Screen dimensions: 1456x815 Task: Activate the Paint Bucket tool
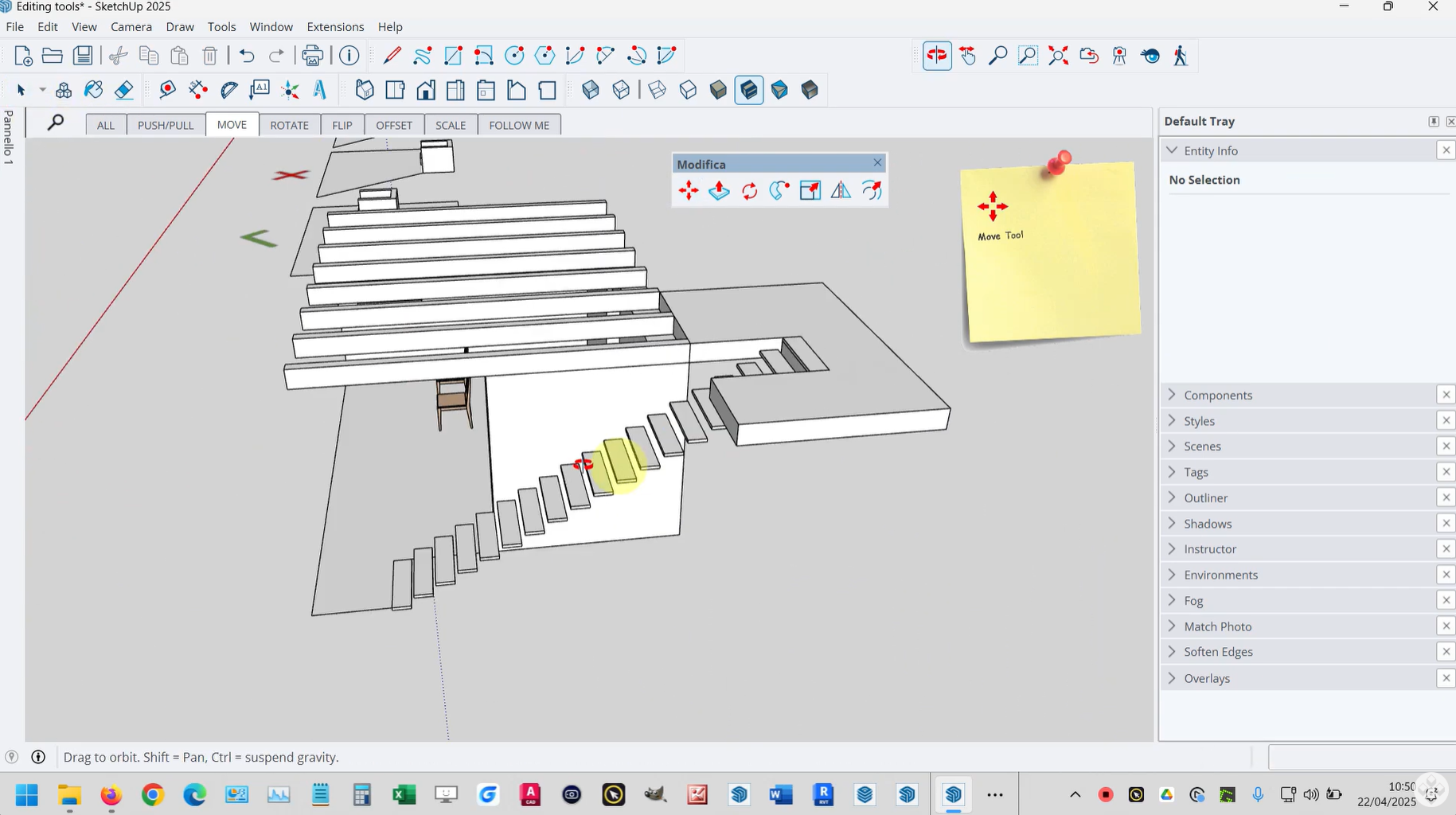(x=94, y=90)
